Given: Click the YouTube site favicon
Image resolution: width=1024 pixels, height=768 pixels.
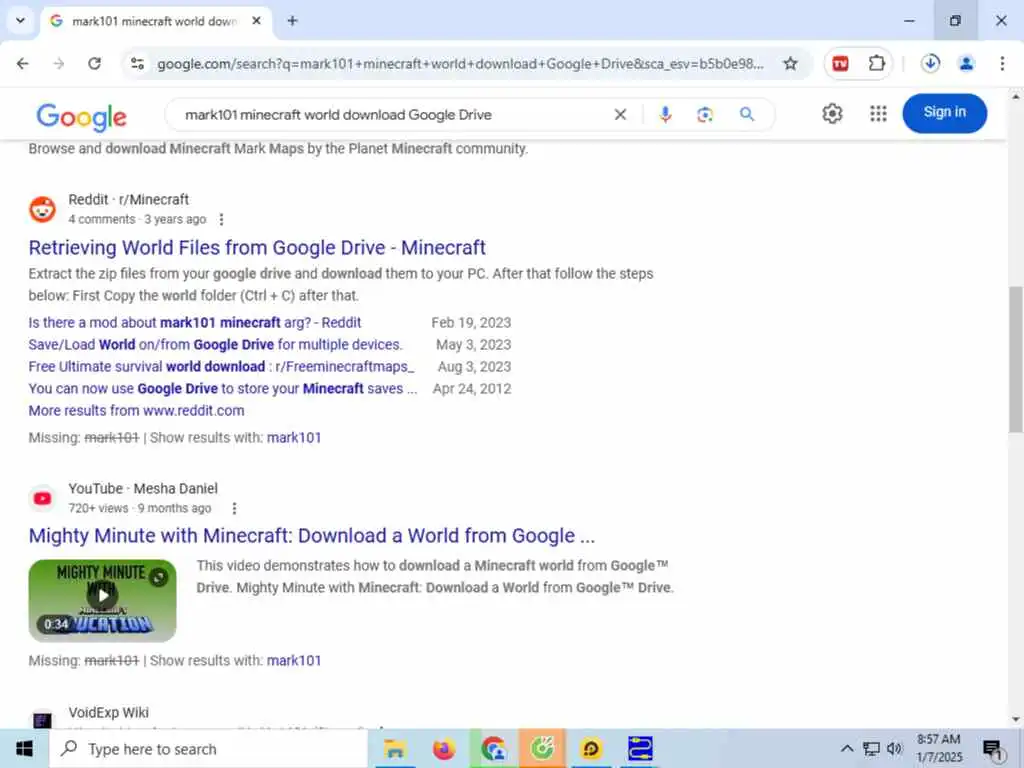Looking at the screenshot, I should 42,498.
